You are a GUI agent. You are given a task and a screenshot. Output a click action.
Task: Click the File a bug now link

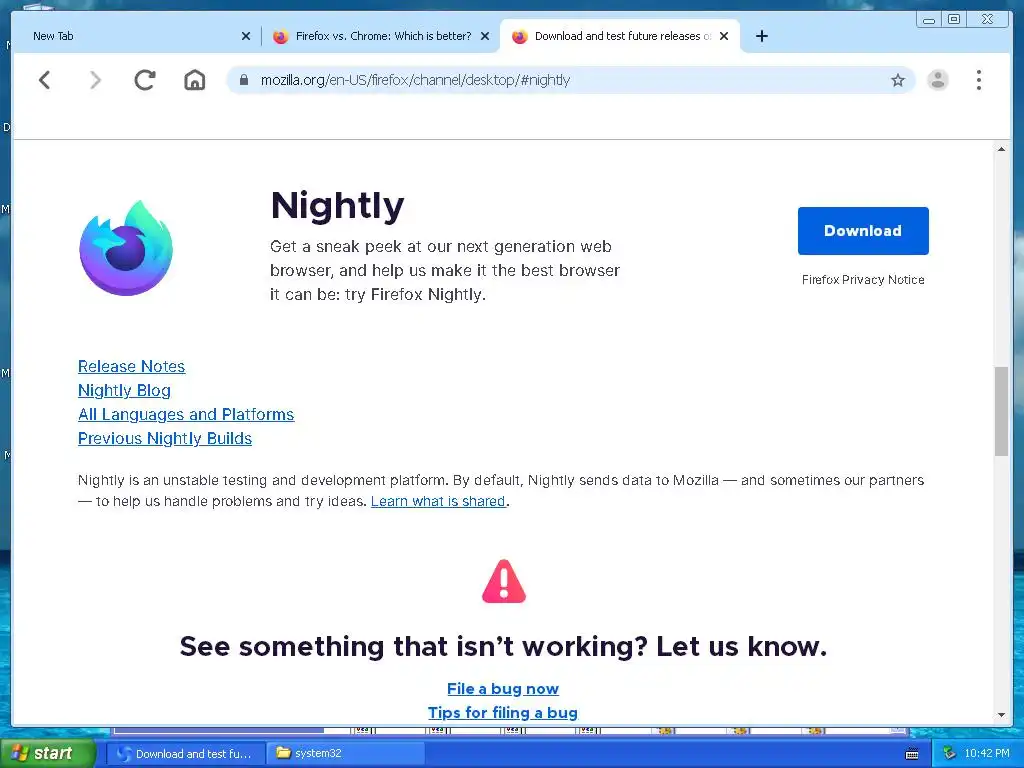(x=503, y=689)
